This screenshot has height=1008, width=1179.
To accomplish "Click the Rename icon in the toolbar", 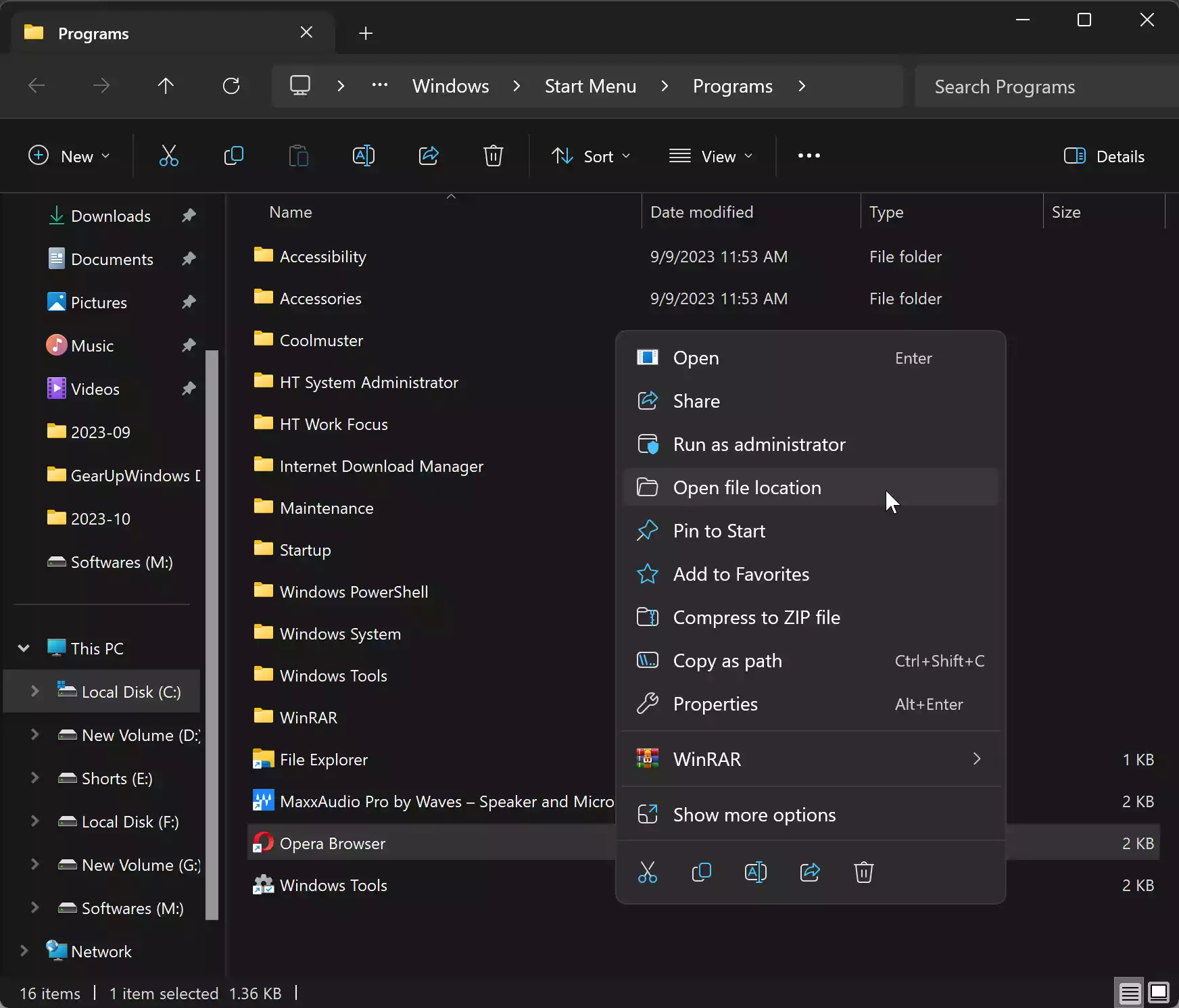I will (363, 155).
